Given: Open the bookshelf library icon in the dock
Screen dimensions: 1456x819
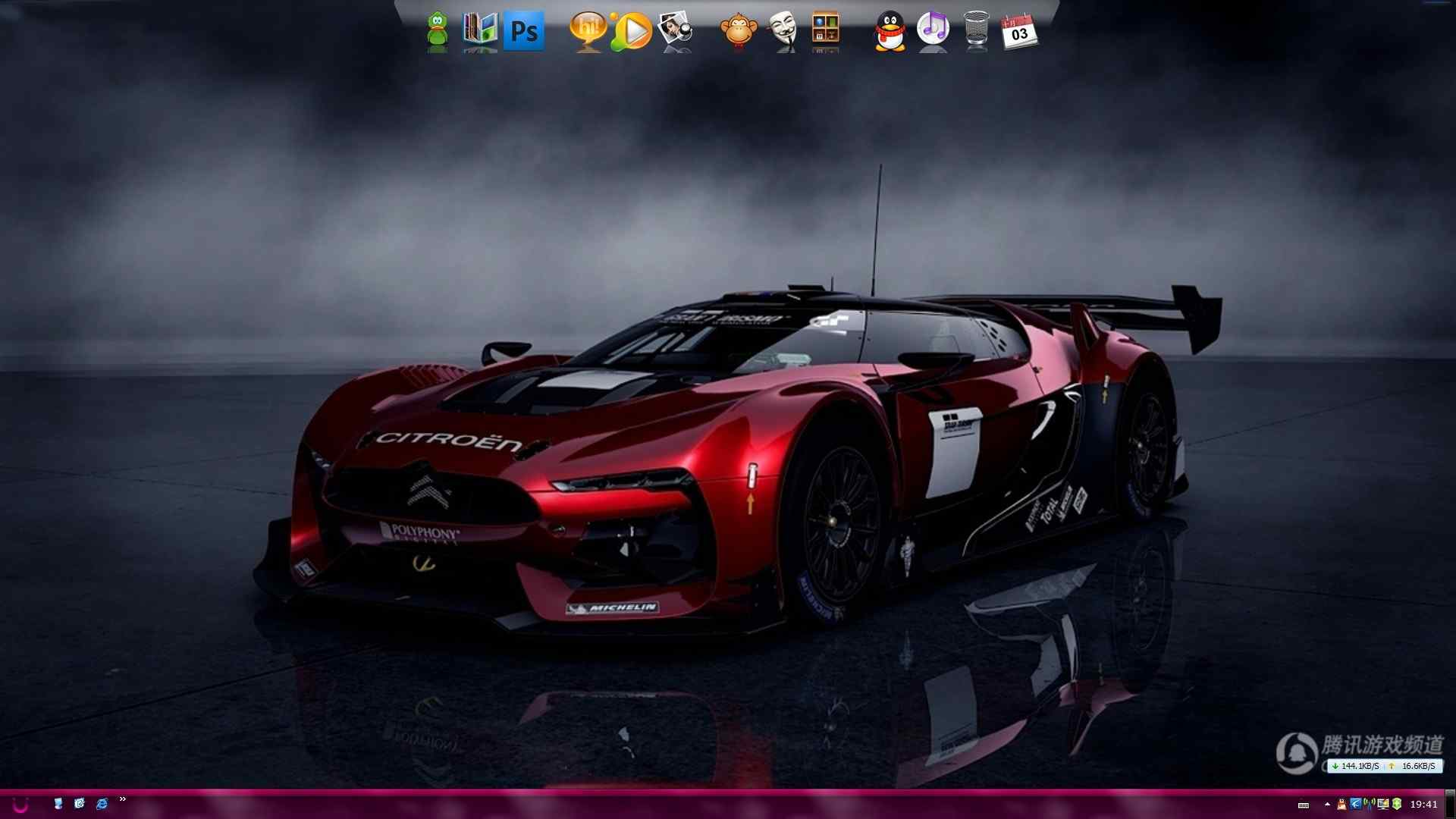Looking at the screenshot, I should tap(480, 29).
